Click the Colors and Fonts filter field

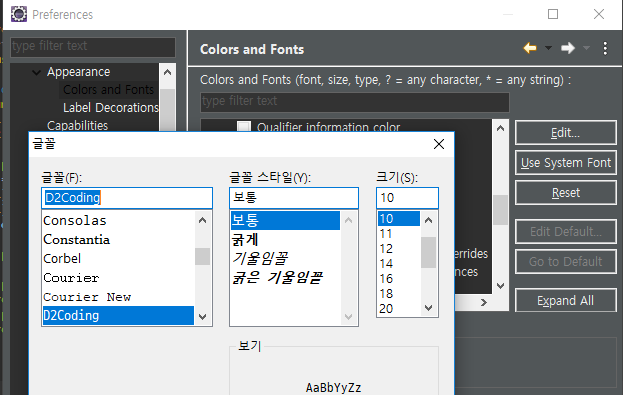[354, 102]
